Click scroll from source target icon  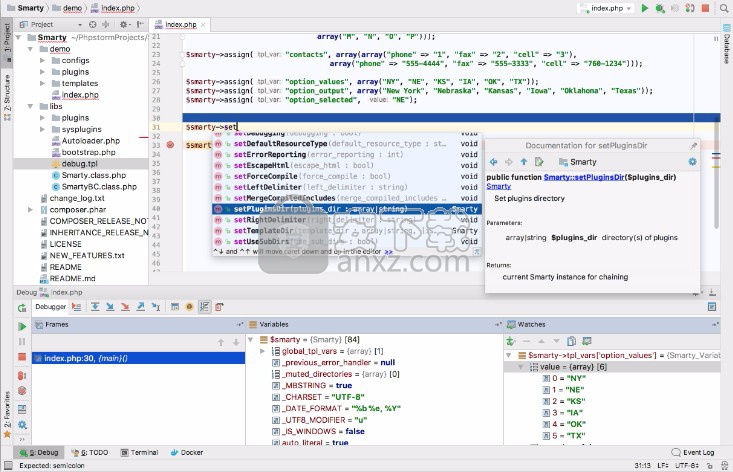click(x=93, y=24)
